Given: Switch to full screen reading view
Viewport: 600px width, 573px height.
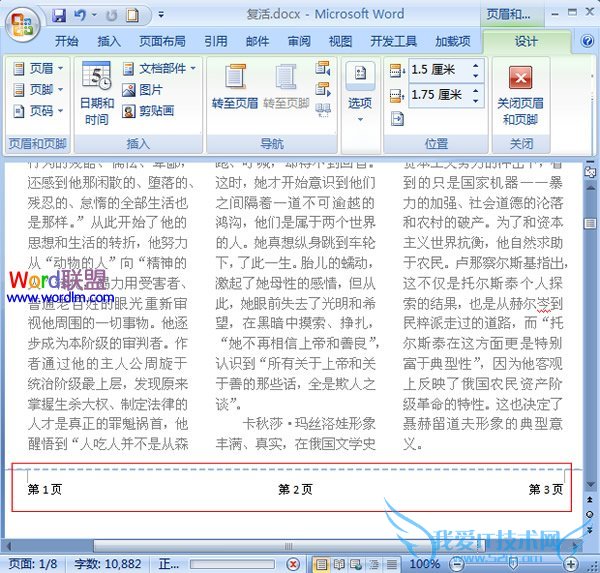Looking at the screenshot, I should coord(339,564).
